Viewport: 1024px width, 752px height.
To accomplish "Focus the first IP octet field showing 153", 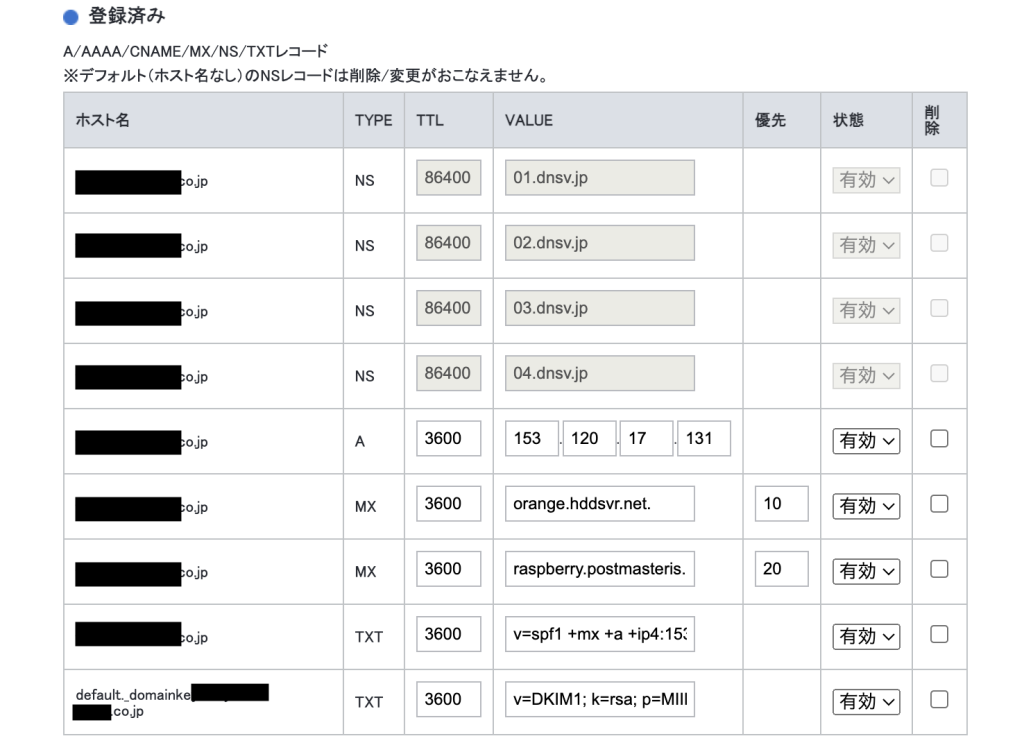I will (x=531, y=439).
